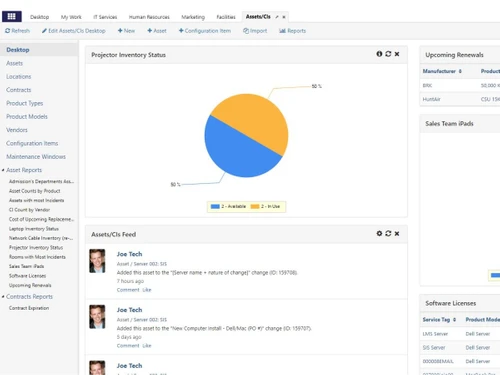The image size is (500, 375).
Task: Open the Human Resources tab
Action: coord(149,17)
